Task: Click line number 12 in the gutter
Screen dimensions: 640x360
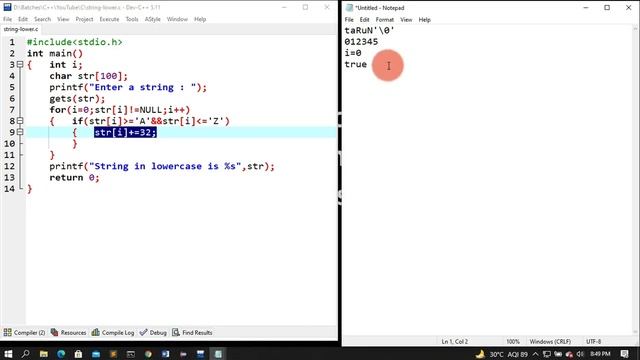Action: [9, 166]
